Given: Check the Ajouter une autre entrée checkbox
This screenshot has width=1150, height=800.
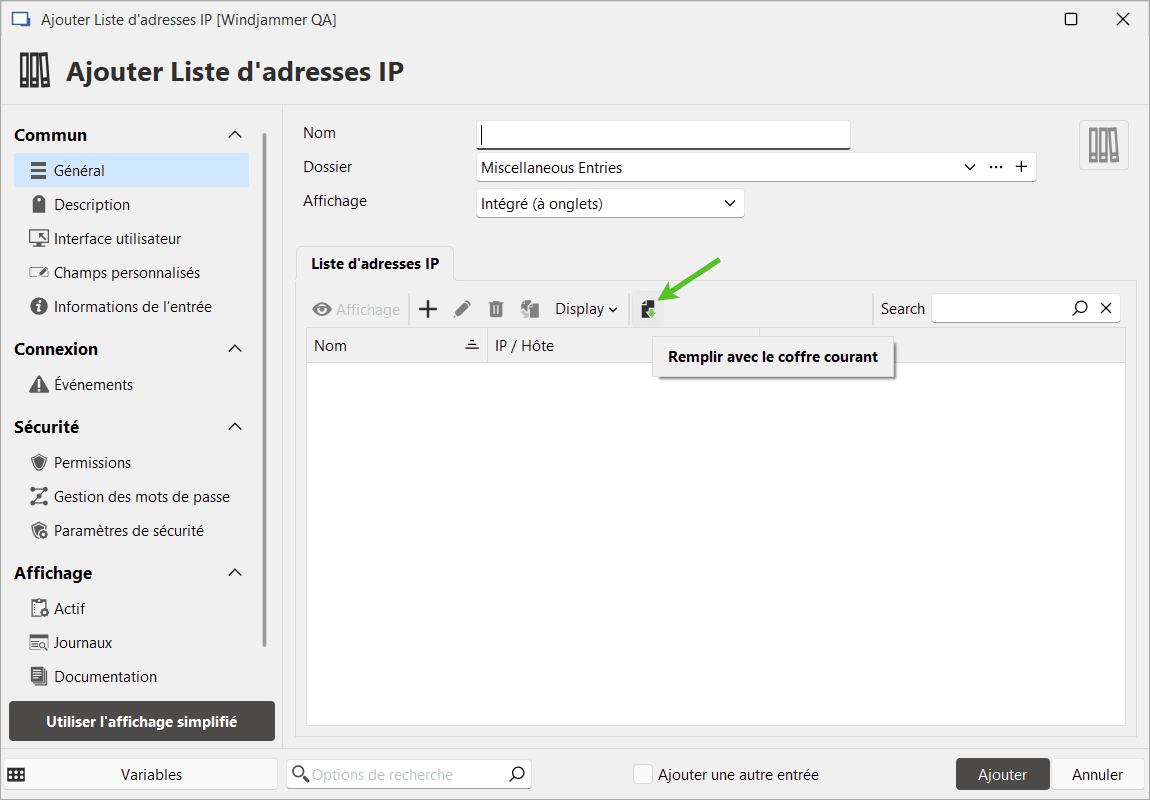Looking at the screenshot, I should [644, 774].
